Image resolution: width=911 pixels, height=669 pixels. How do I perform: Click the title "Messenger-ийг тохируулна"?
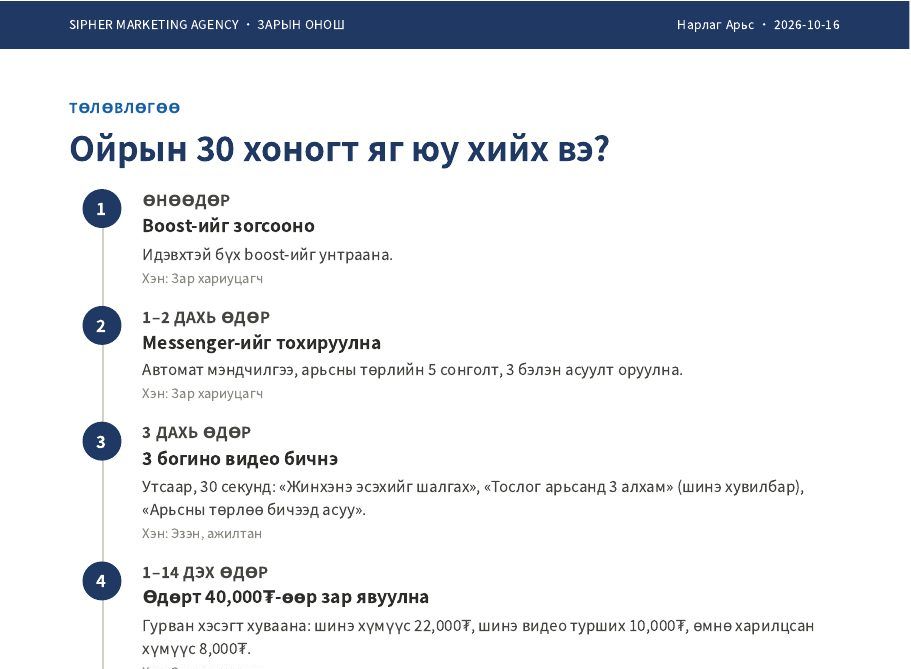click(x=261, y=343)
